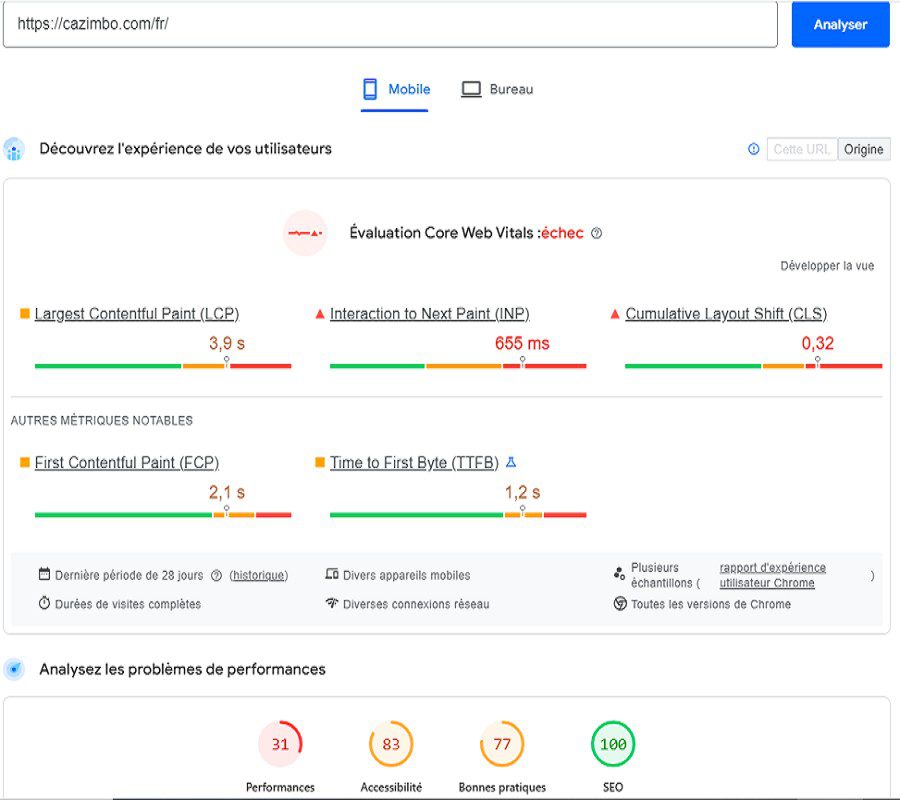Open the historique link
Screen dimensions: 900x800
coord(259,575)
